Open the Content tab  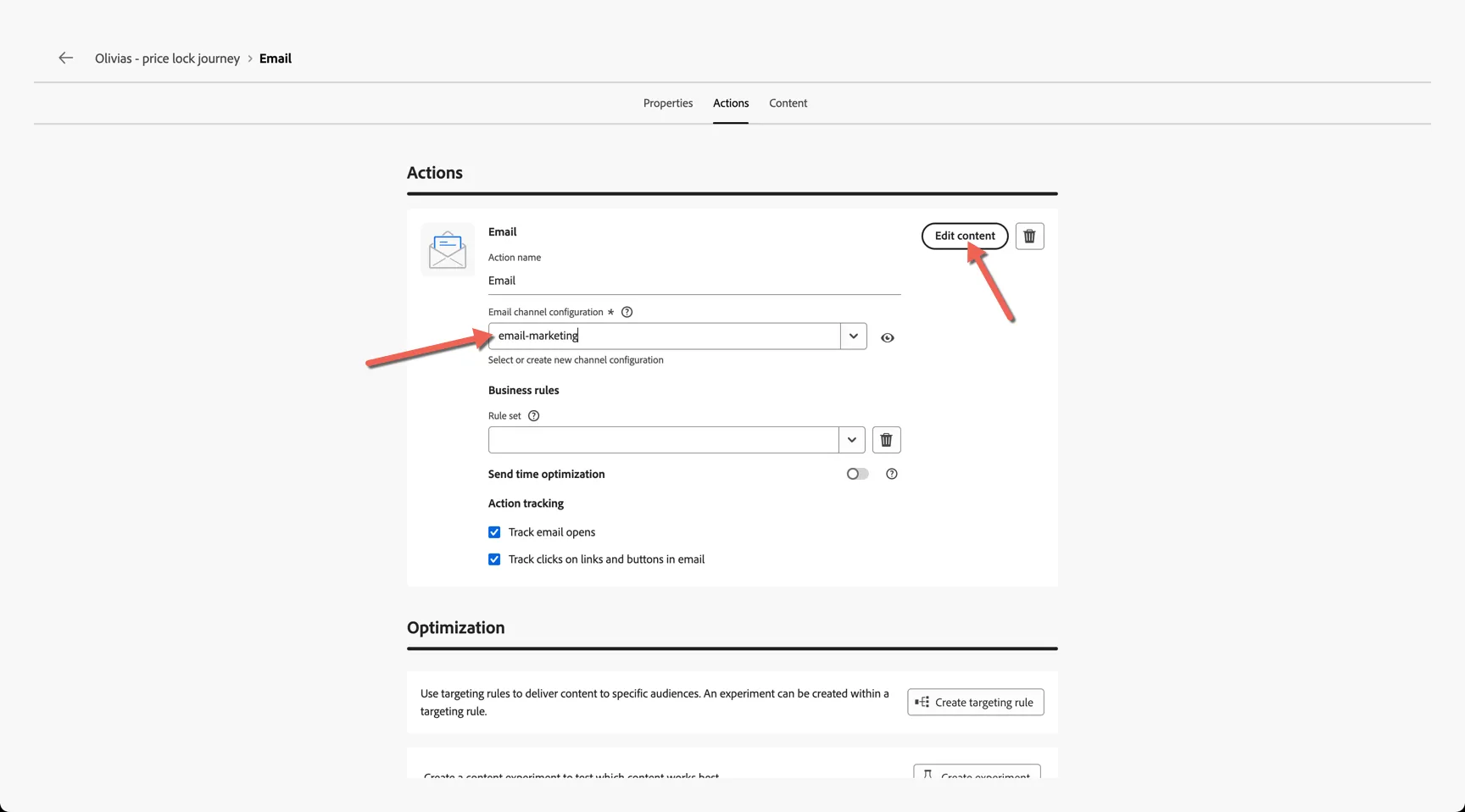pos(788,103)
